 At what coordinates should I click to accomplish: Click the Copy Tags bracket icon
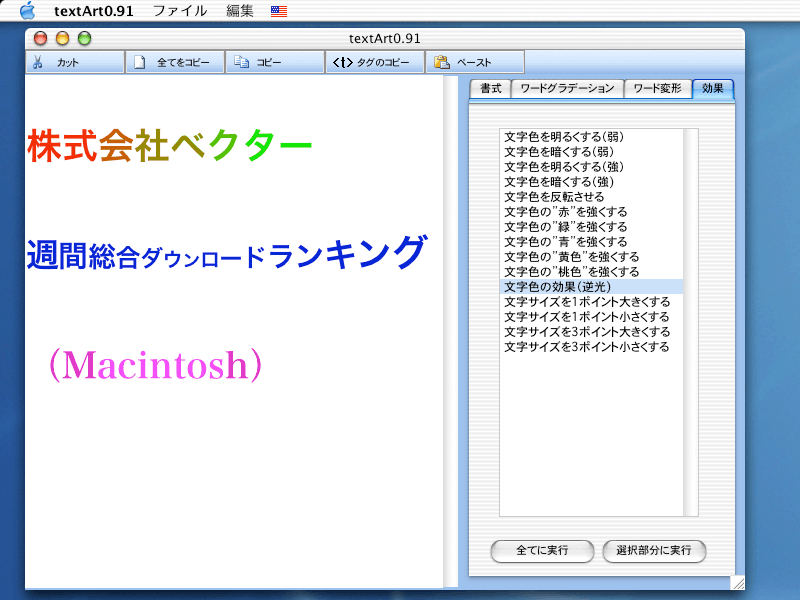click(x=341, y=62)
